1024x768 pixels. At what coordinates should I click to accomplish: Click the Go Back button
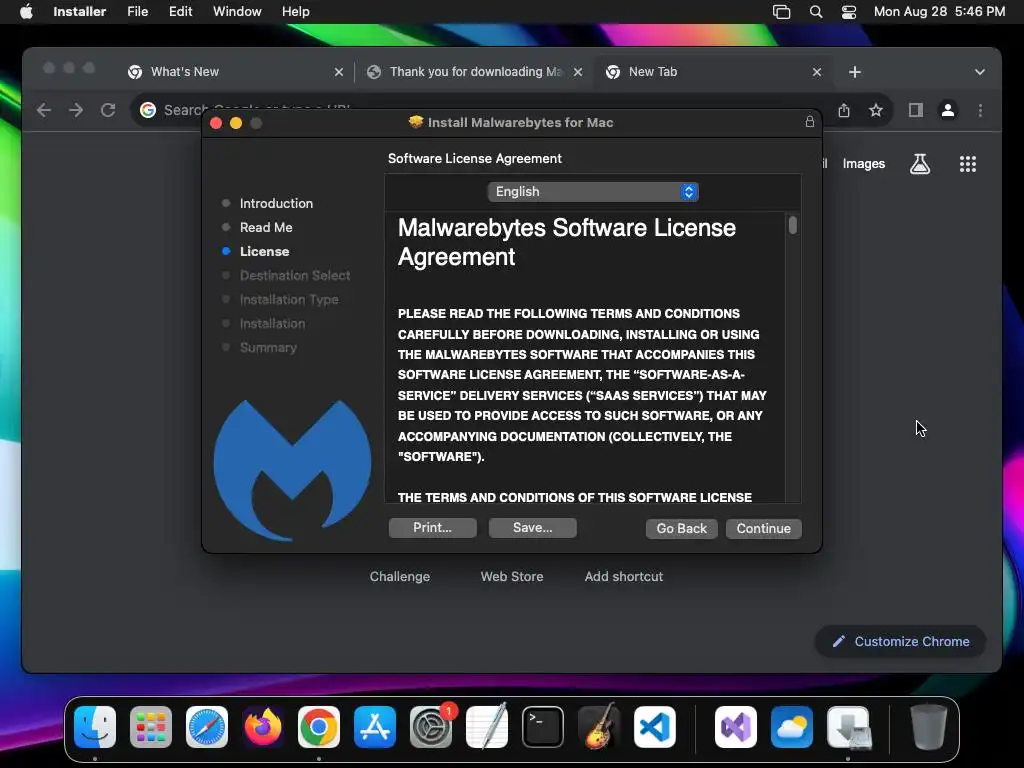click(682, 528)
